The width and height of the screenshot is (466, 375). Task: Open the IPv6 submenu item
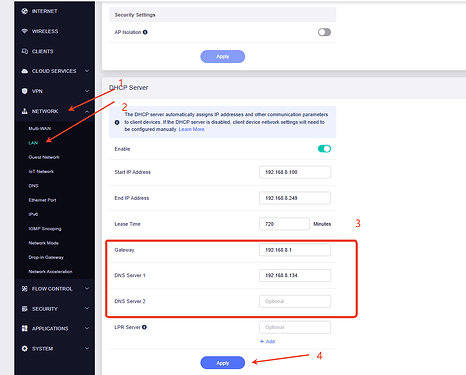33,214
